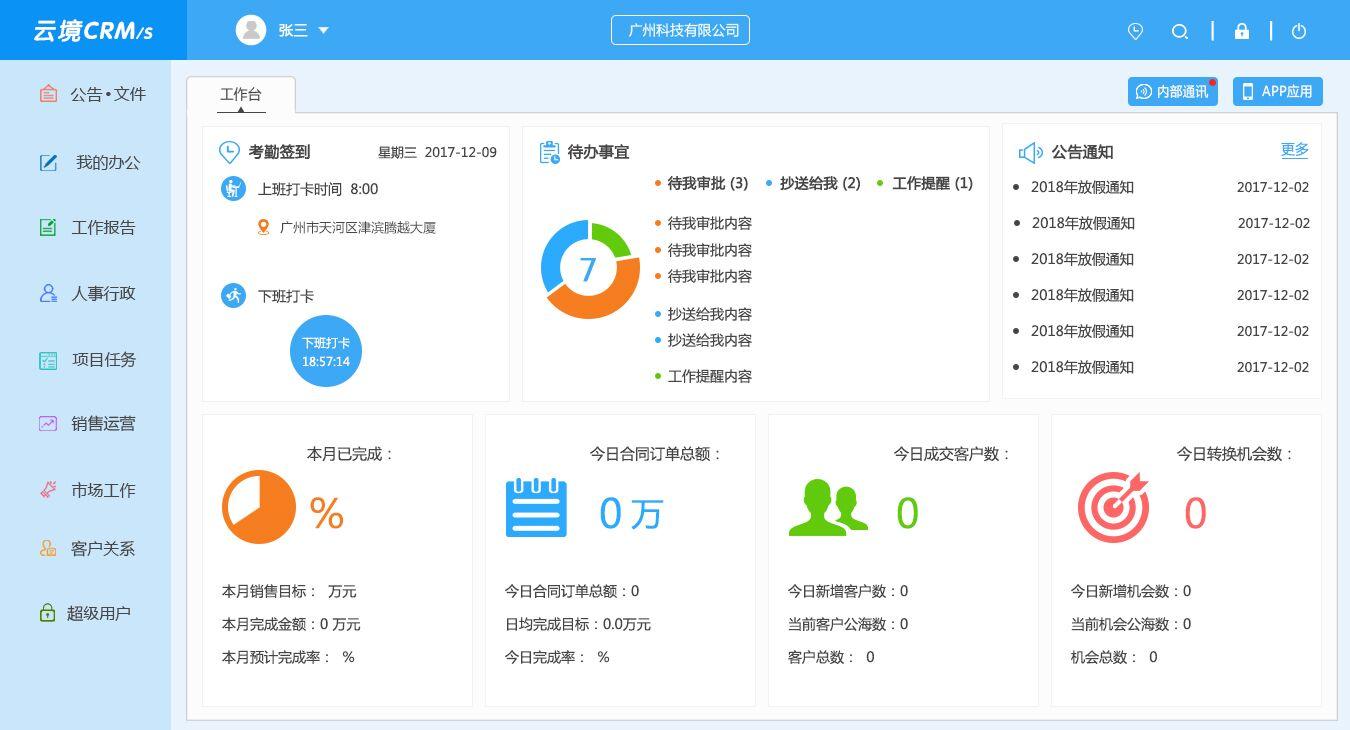The height and width of the screenshot is (730, 1350).
Task: Click the round 下班打卡 clock-out button
Action: click(326, 351)
